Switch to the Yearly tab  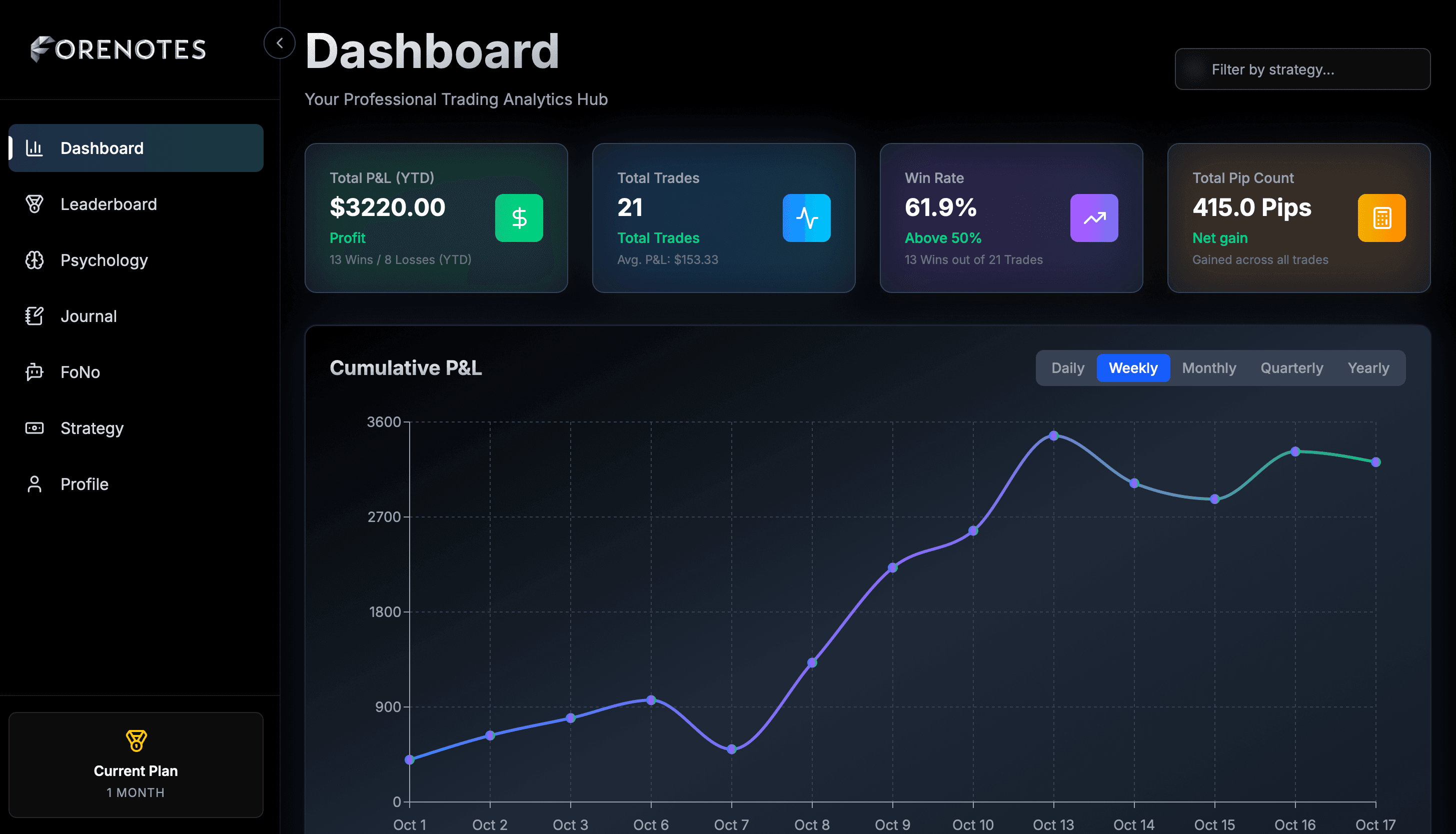click(x=1368, y=367)
